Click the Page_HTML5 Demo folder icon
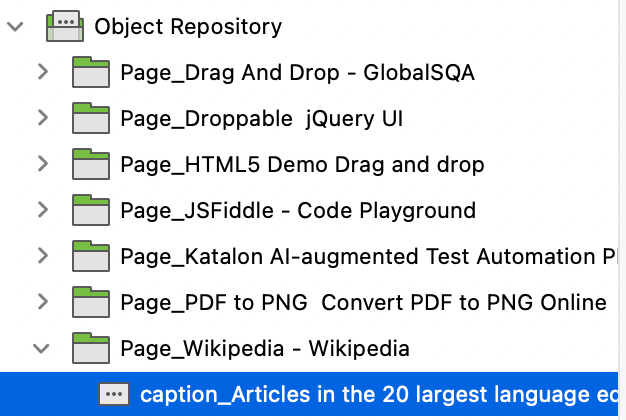Image resolution: width=626 pixels, height=420 pixels. (x=91, y=164)
